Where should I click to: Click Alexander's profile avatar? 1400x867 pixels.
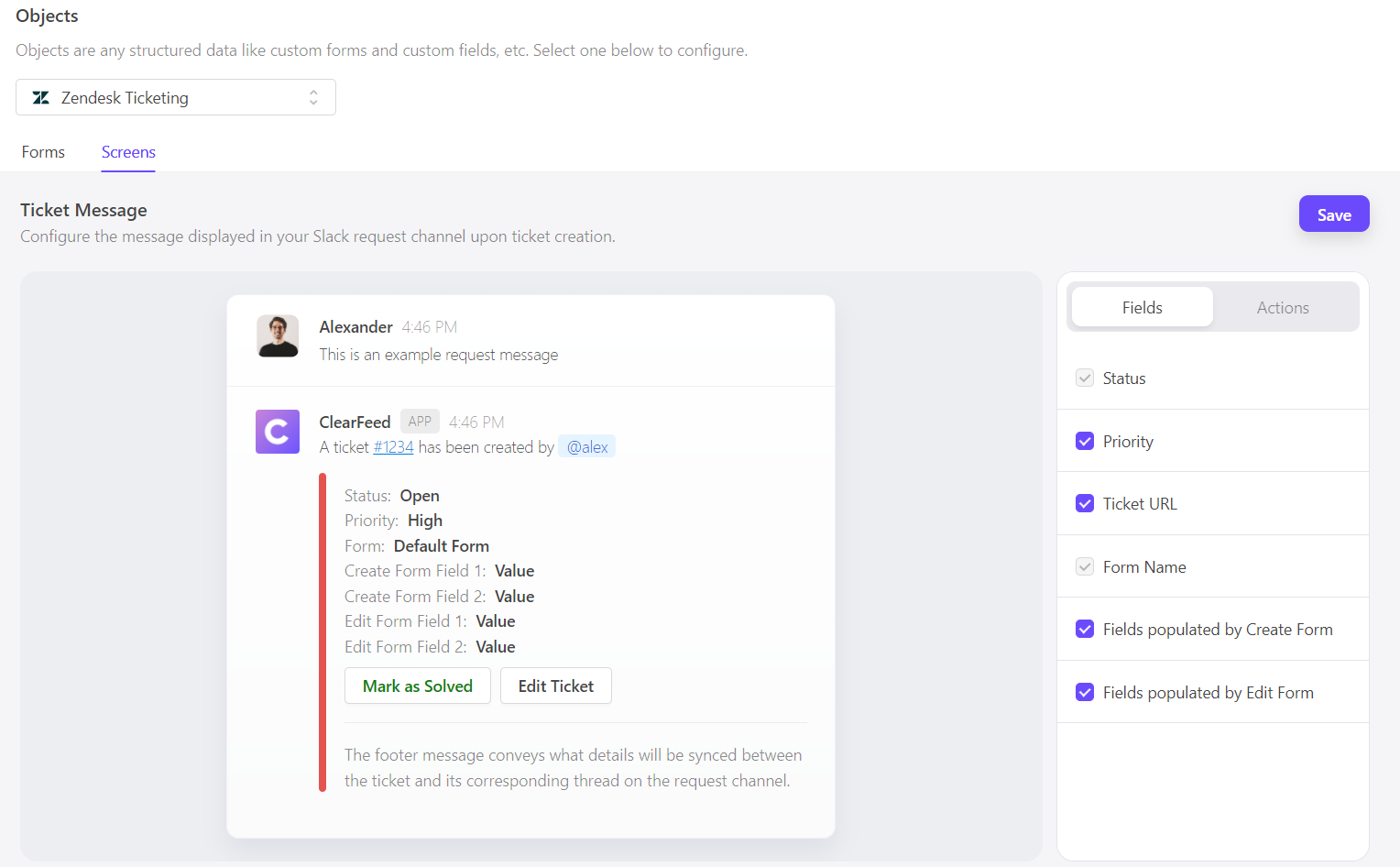(x=278, y=336)
